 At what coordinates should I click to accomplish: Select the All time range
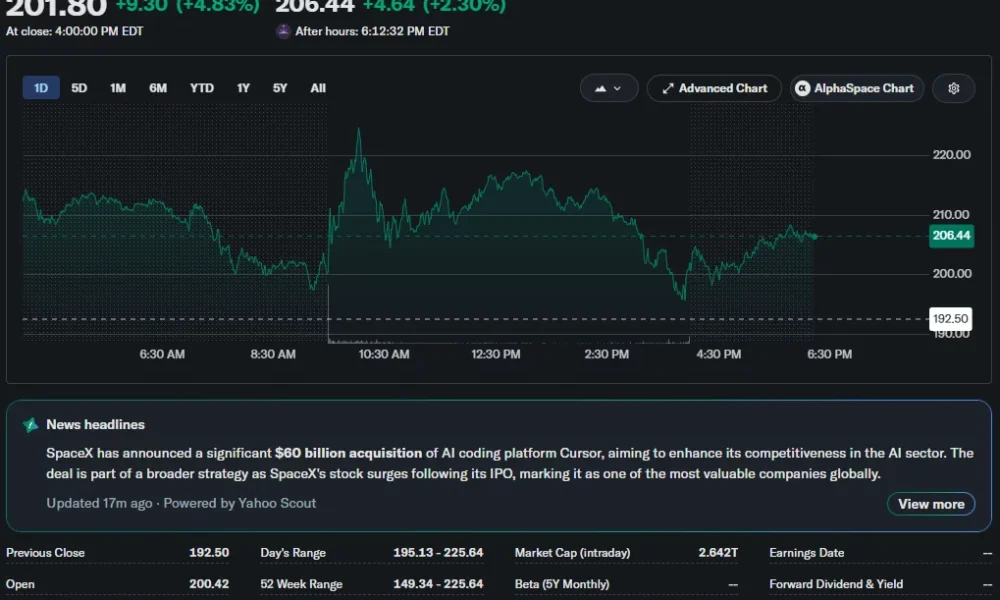point(318,88)
